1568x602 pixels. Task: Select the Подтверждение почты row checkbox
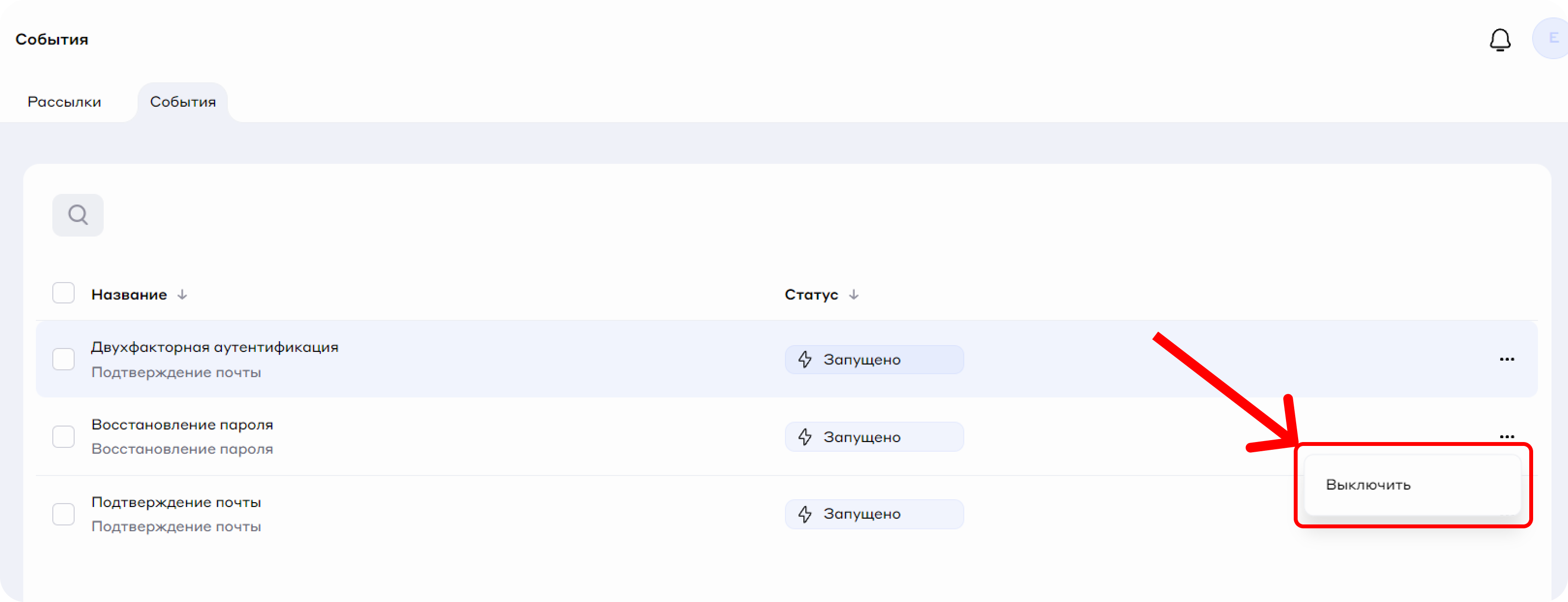click(x=63, y=514)
